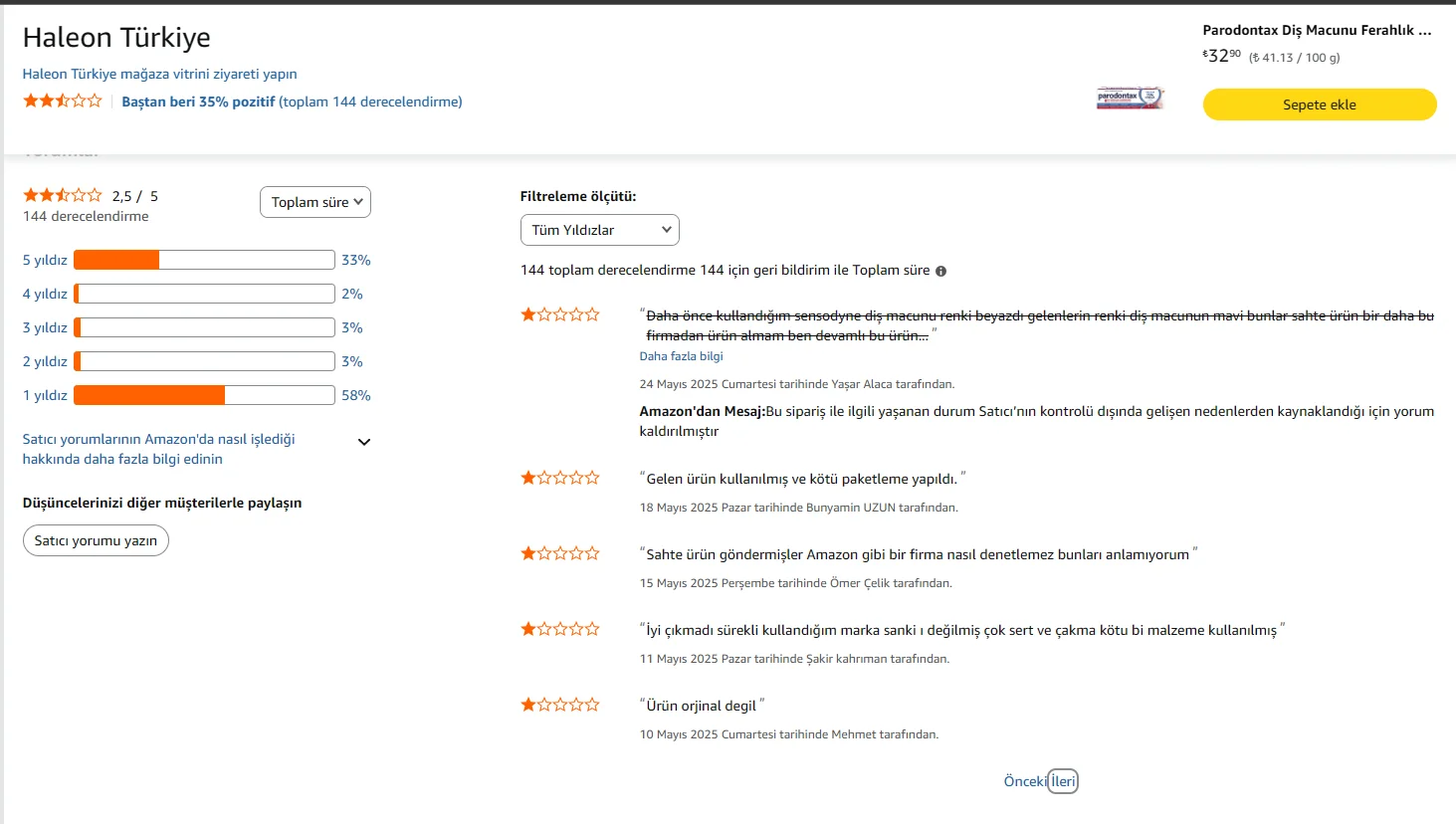The image size is (1456, 824).
Task: Click the 'Gelen ürün kullanılmış' review text
Action: (x=802, y=479)
